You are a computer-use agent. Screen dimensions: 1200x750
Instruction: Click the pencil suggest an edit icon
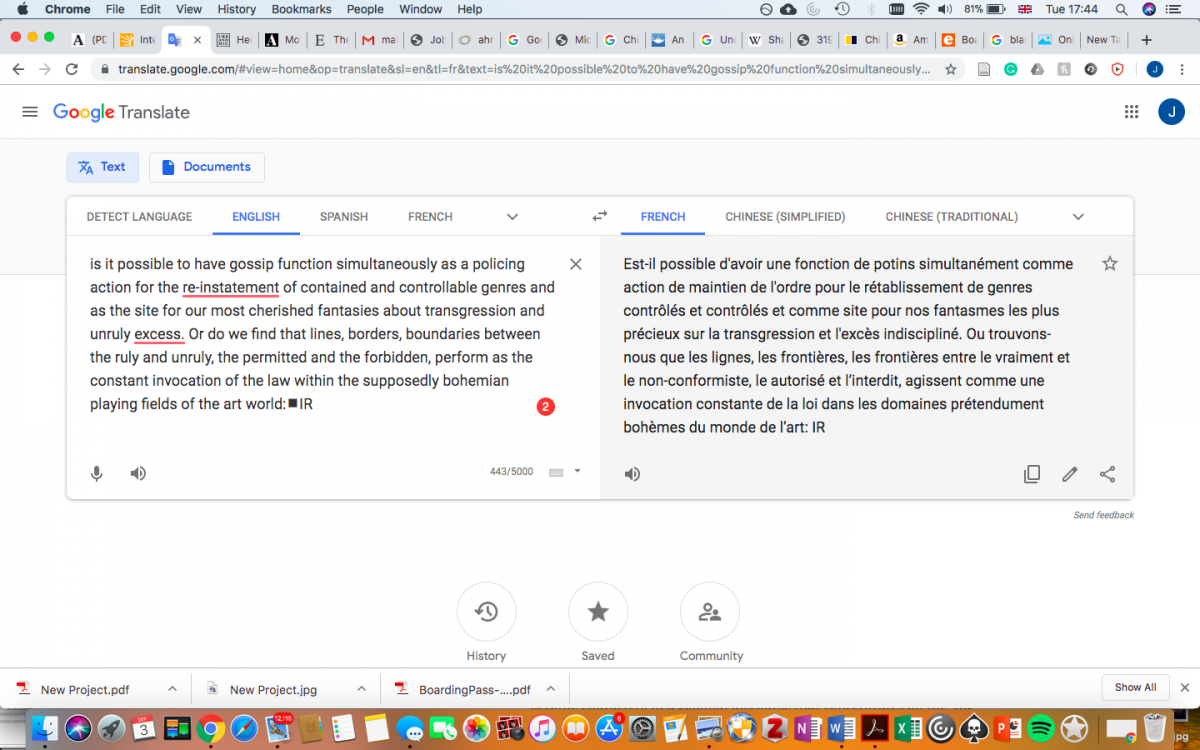[x=1070, y=474]
